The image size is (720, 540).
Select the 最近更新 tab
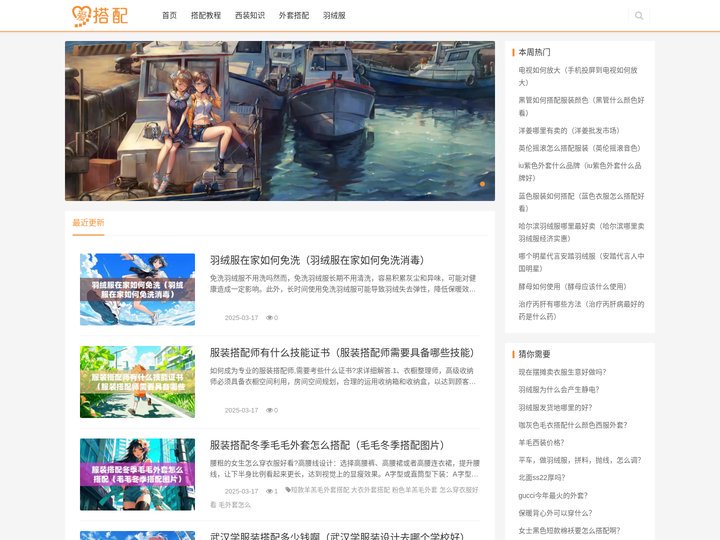(88, 223)
